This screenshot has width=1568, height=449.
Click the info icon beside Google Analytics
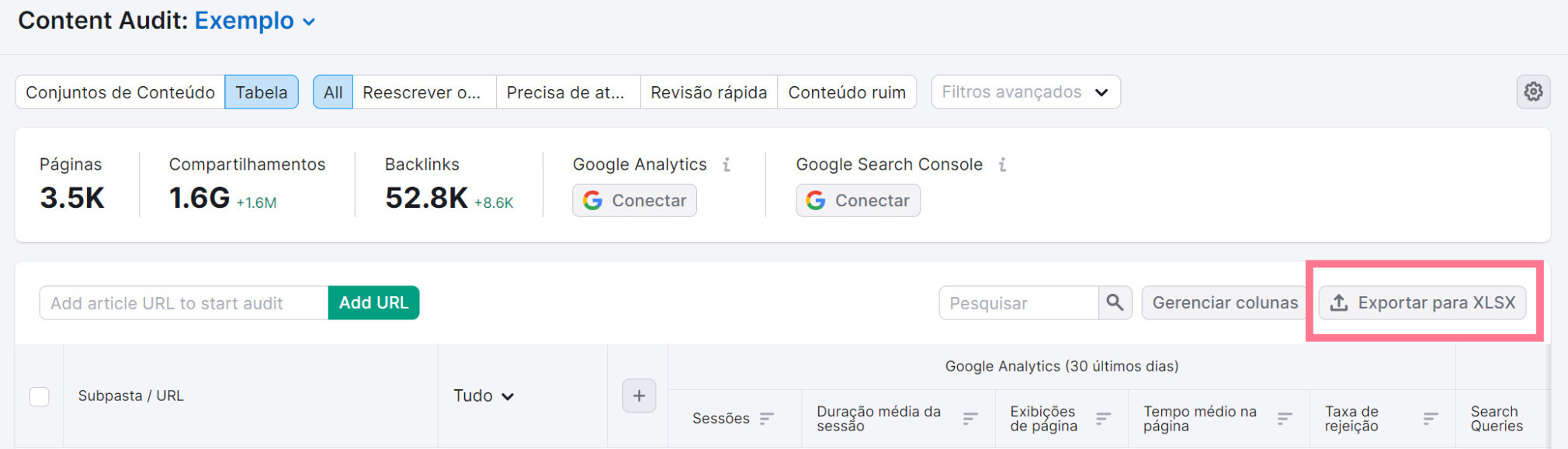click(727, 164)
